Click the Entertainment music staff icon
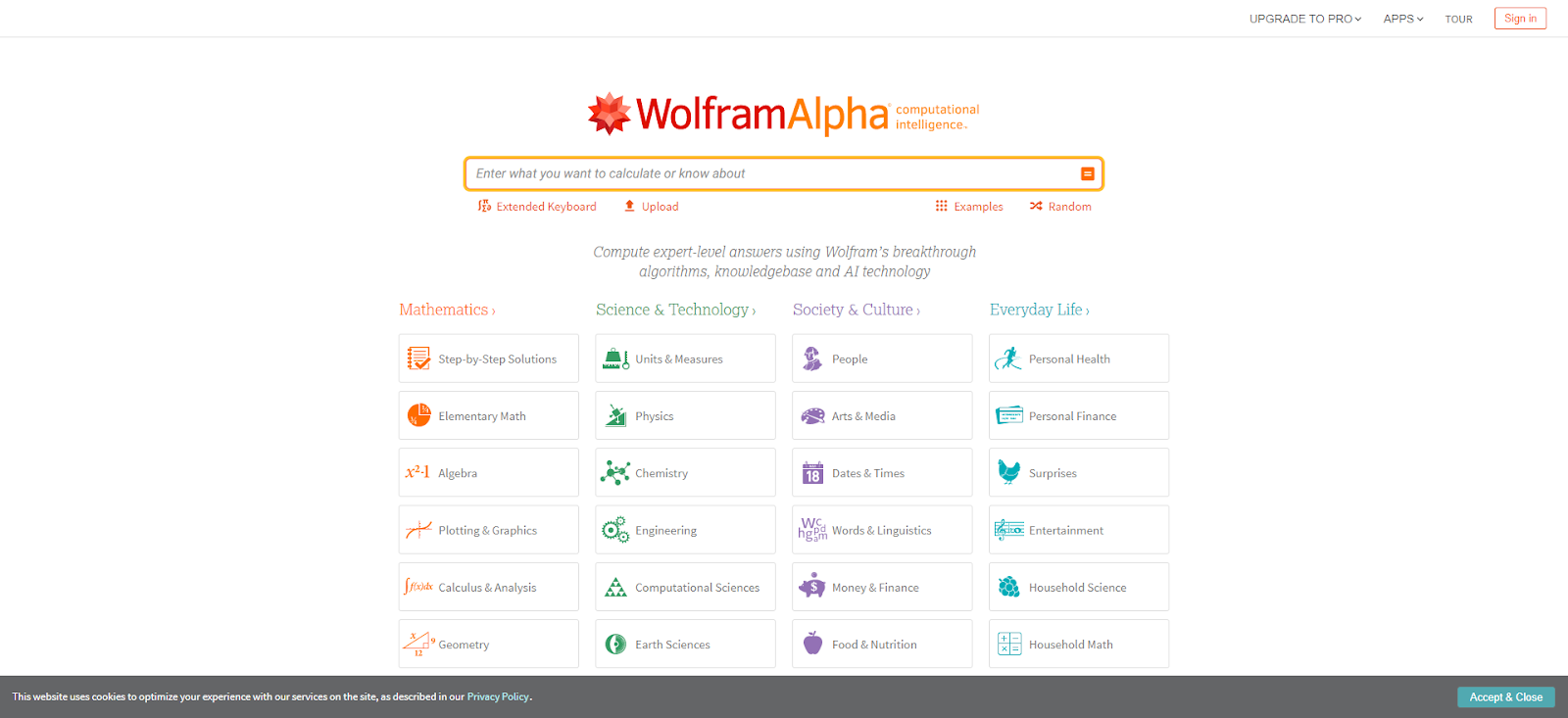The height and width of the screenshot is (718, 1568). 1009,530
